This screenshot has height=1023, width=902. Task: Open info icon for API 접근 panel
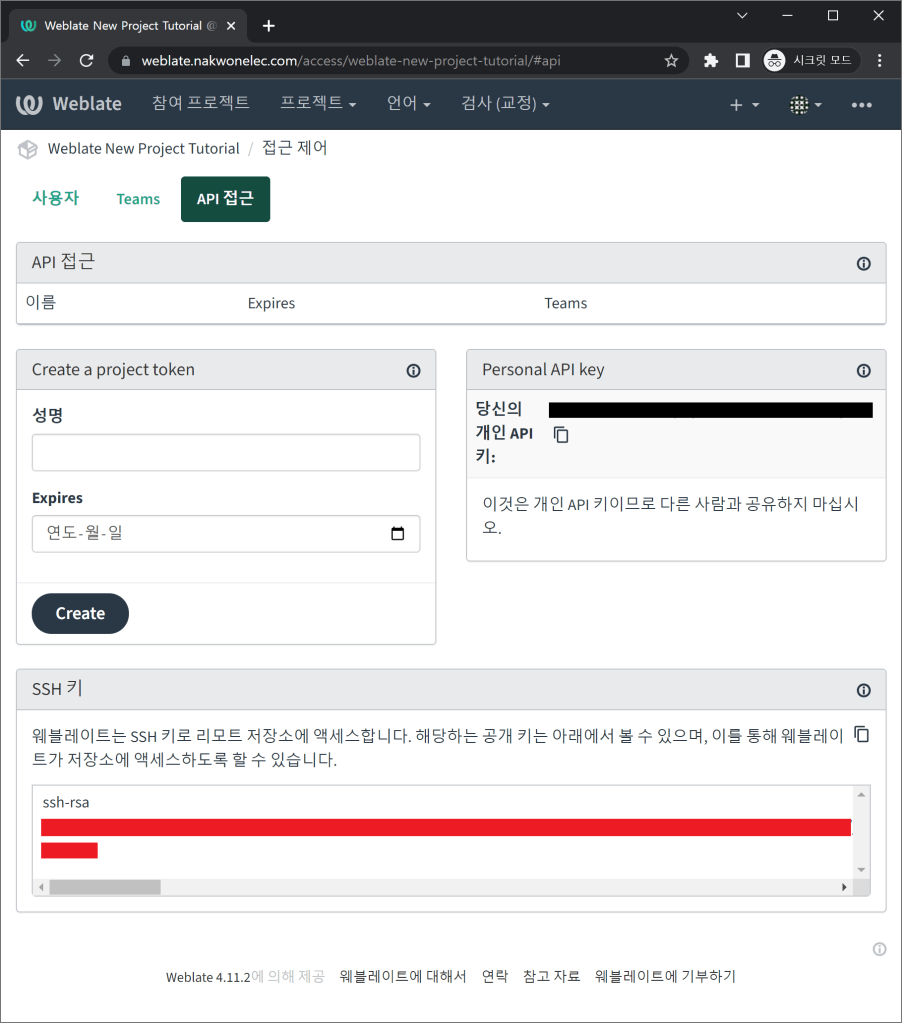tap(863, 264)
